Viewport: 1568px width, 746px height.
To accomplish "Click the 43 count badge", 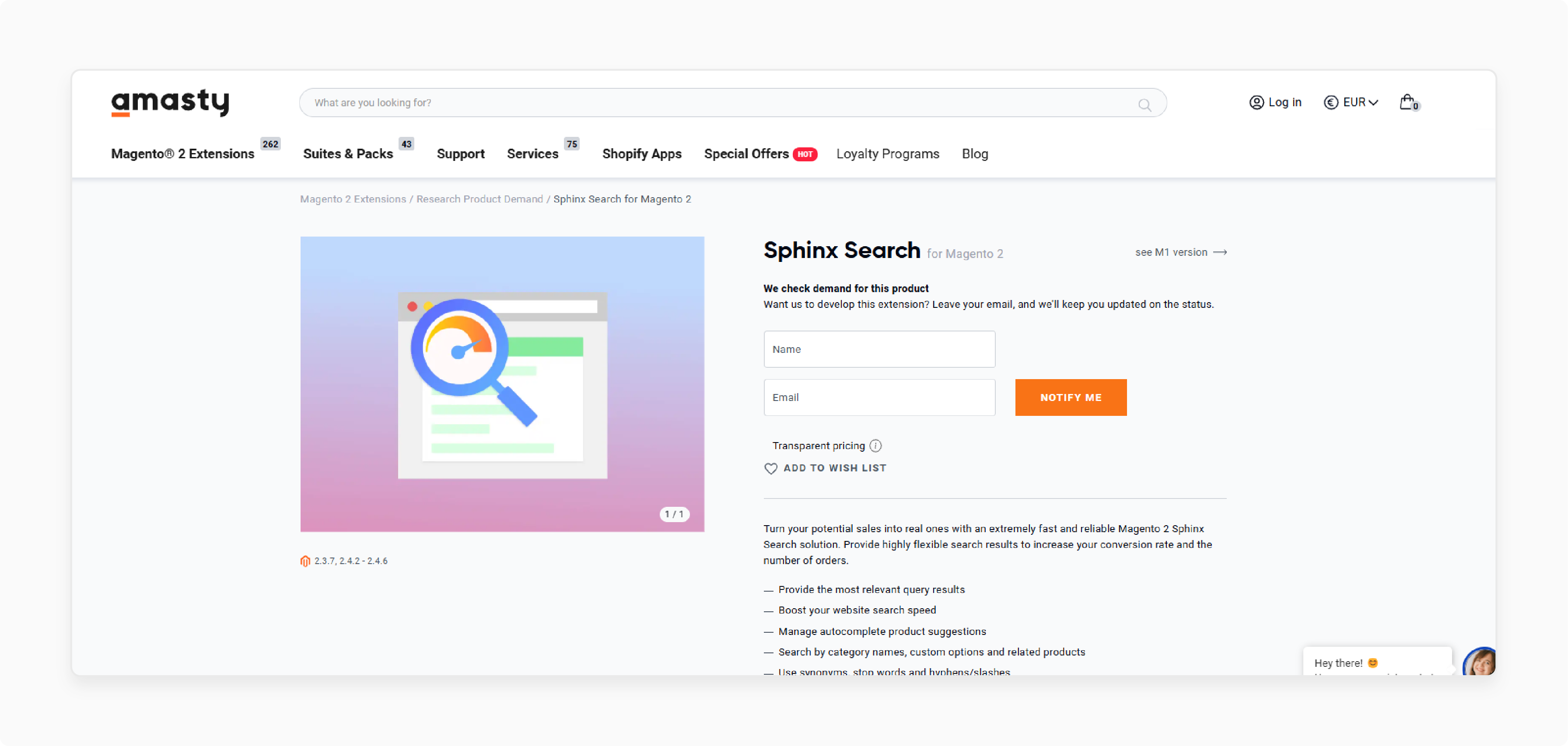I will coord(406,144).
